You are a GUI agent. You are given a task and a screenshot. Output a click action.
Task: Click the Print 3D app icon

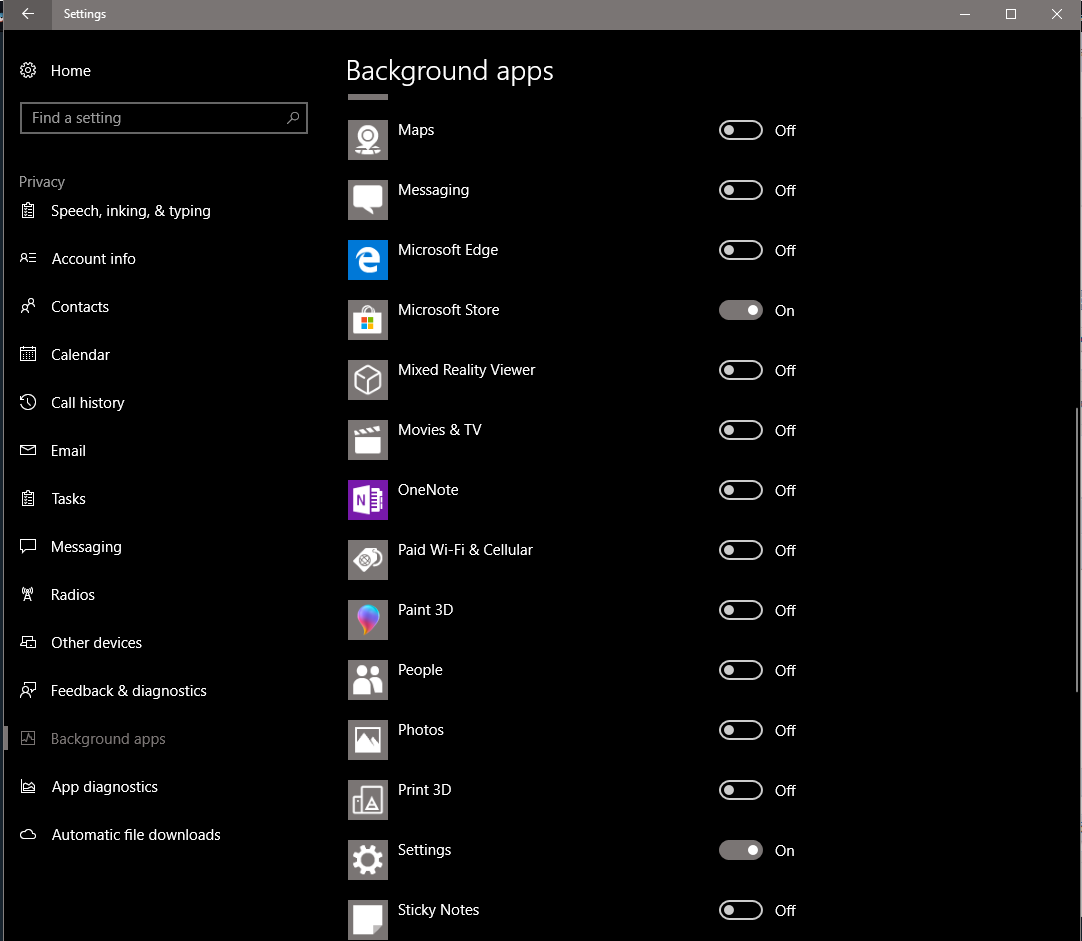(368, 800)
